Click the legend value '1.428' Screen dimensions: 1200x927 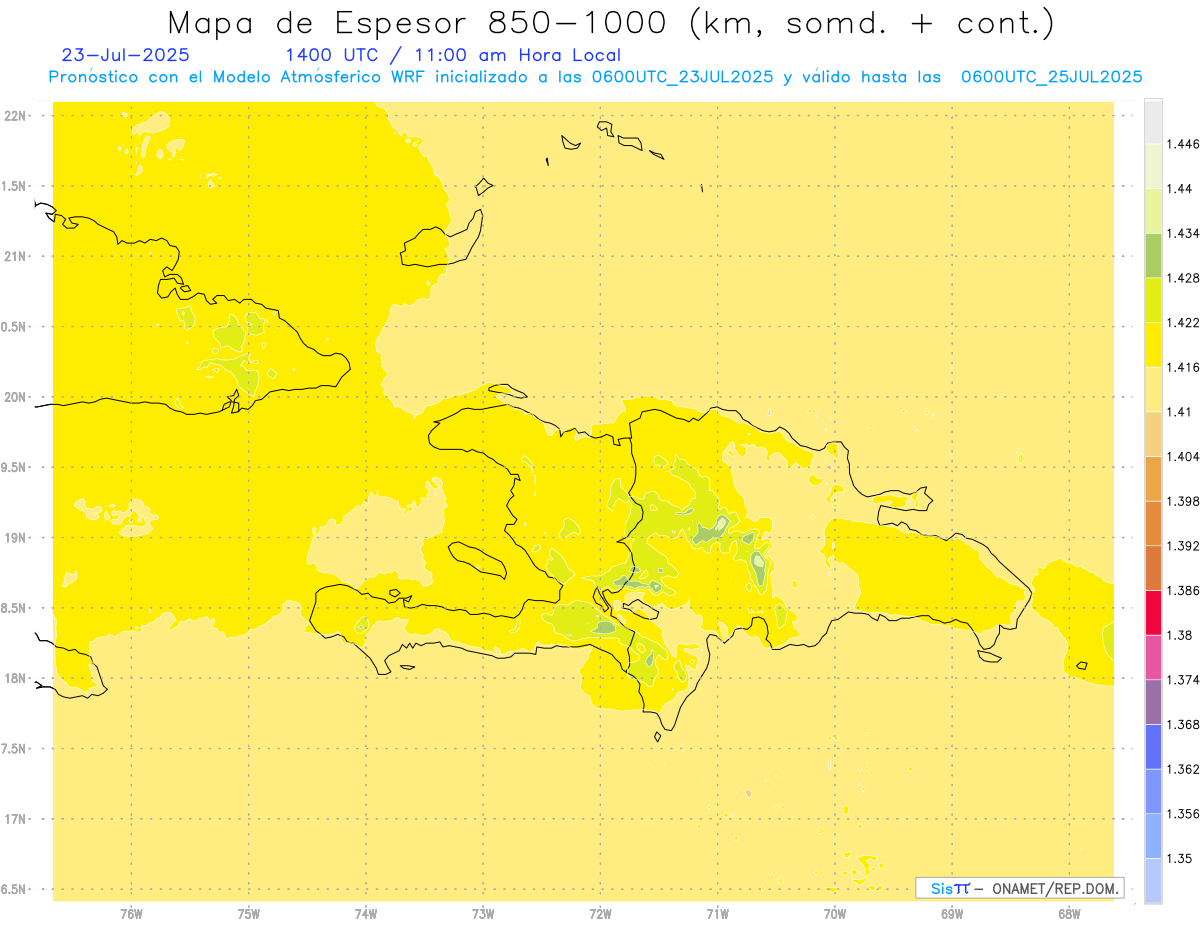(1183, 278)
